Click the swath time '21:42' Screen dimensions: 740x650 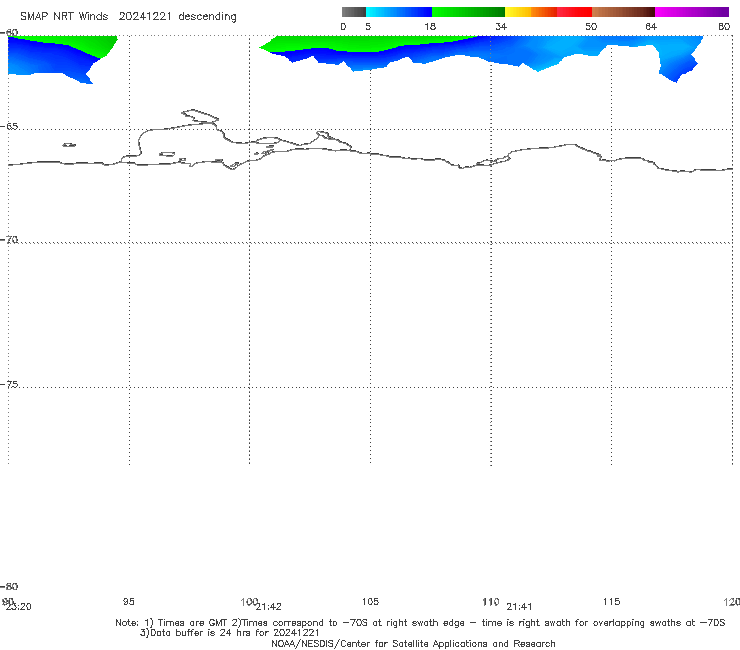tap(269, 607)
